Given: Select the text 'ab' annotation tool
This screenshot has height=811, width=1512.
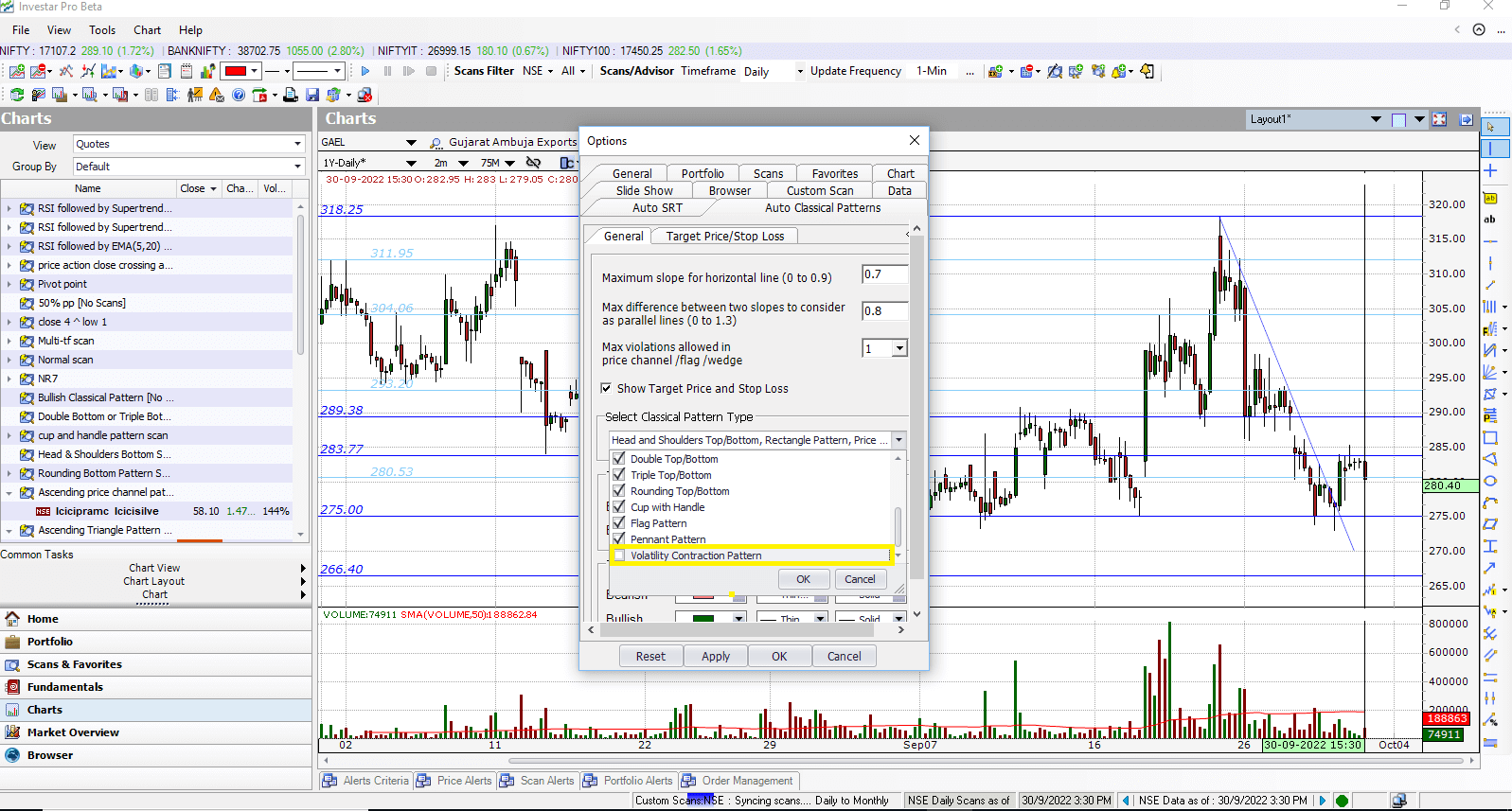Looking at the screenshot, I should click(1490, 220).
